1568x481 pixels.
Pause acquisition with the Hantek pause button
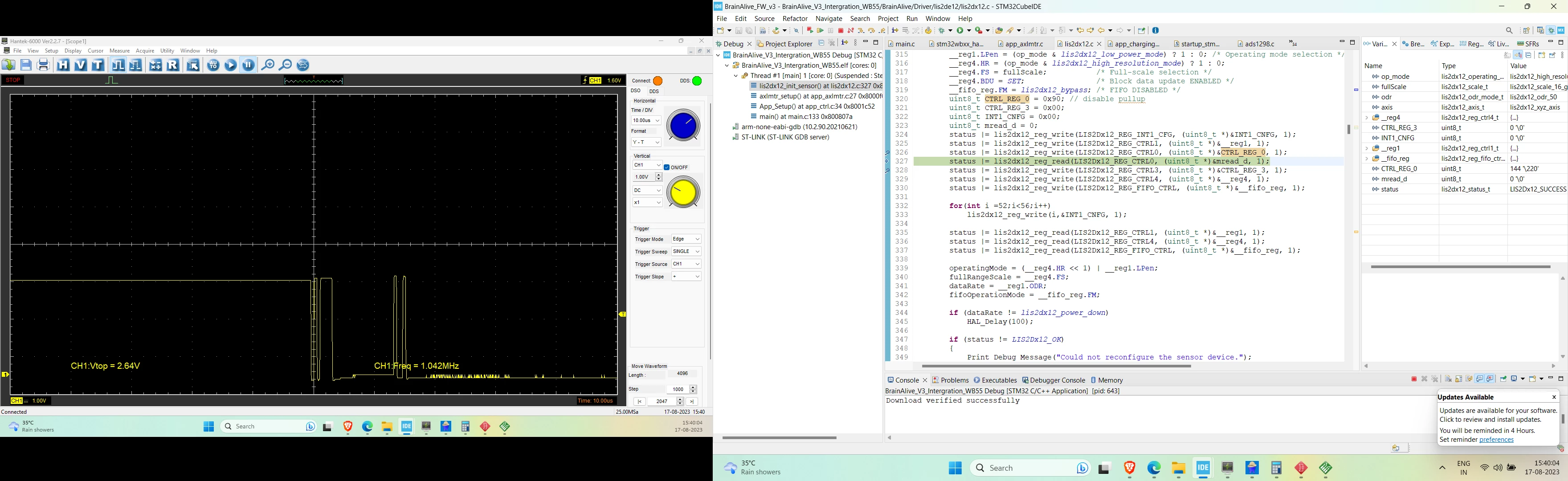(x=249, y=65)
